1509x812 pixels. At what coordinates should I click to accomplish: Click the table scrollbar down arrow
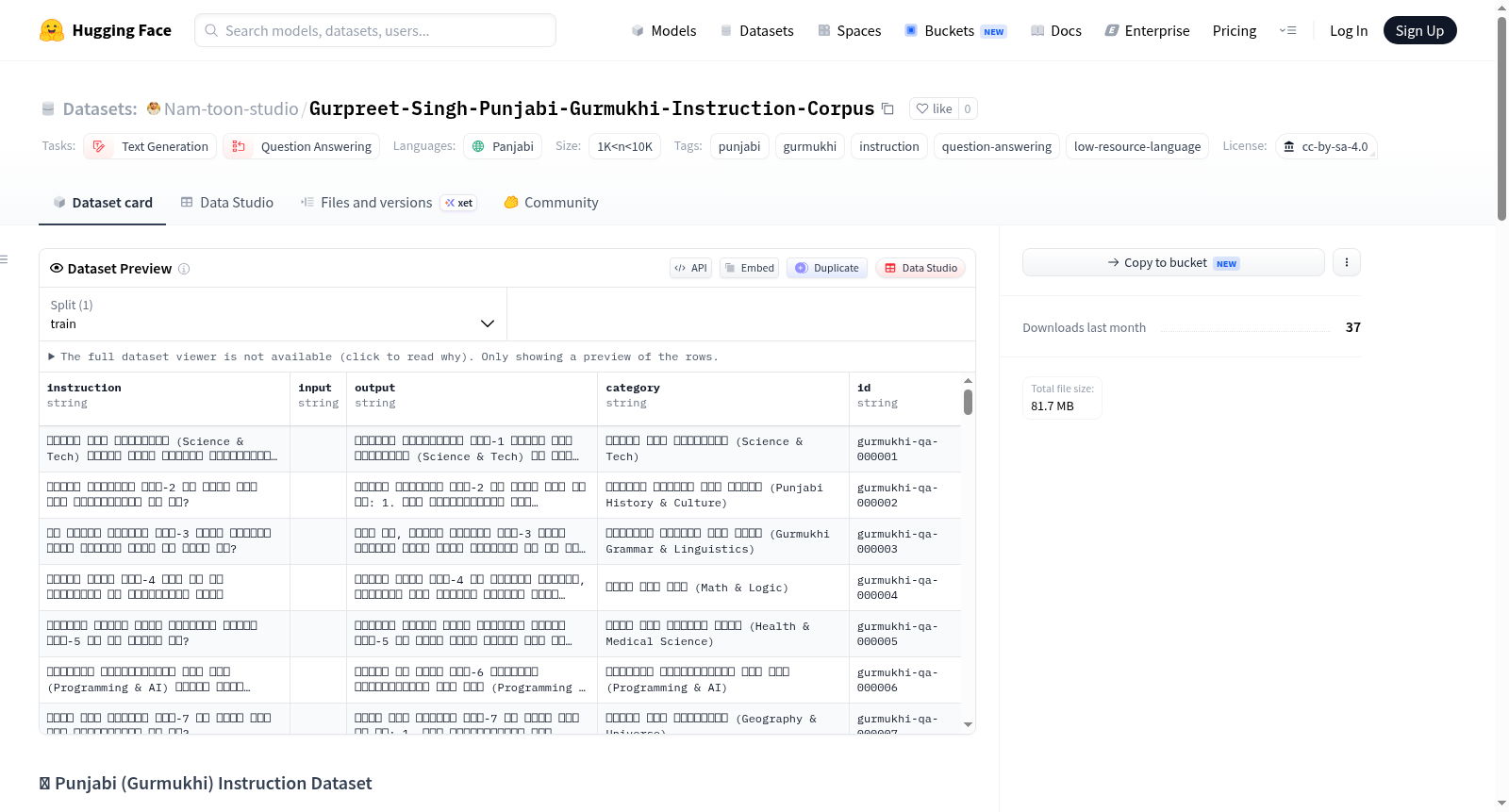coord(968,724)
